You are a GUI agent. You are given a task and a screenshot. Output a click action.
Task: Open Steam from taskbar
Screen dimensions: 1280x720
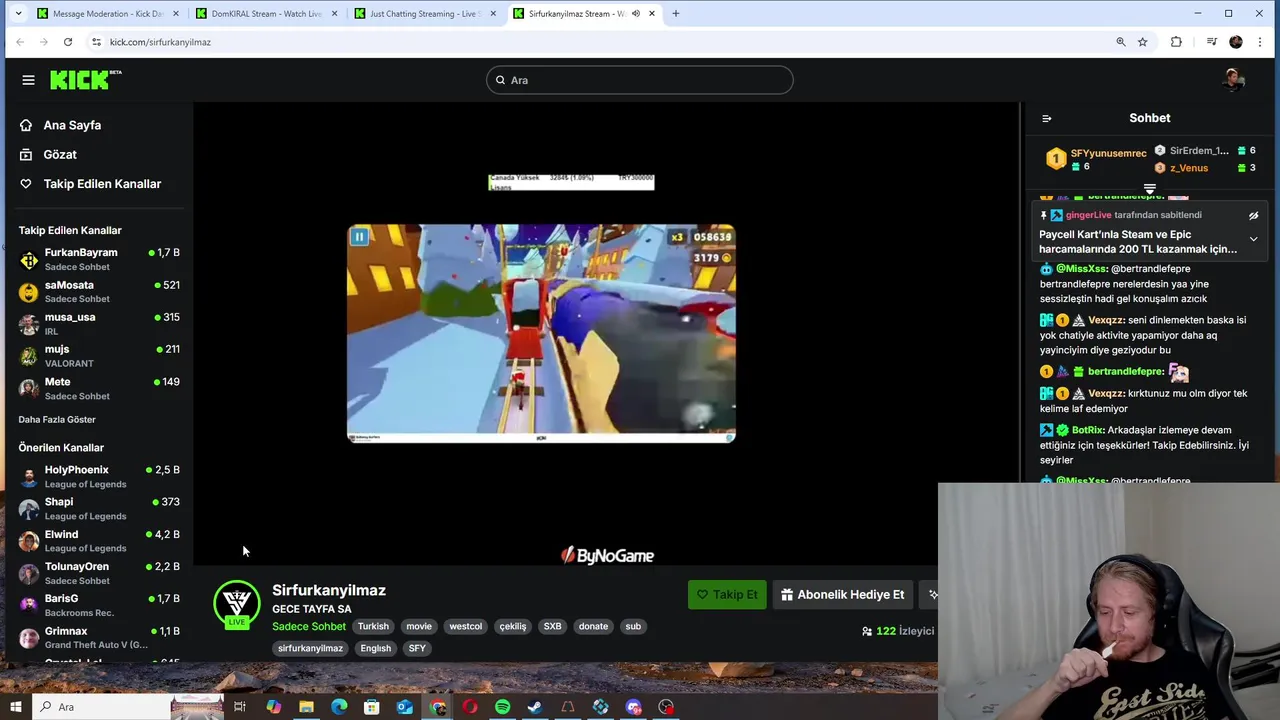(x=535, y=707)
